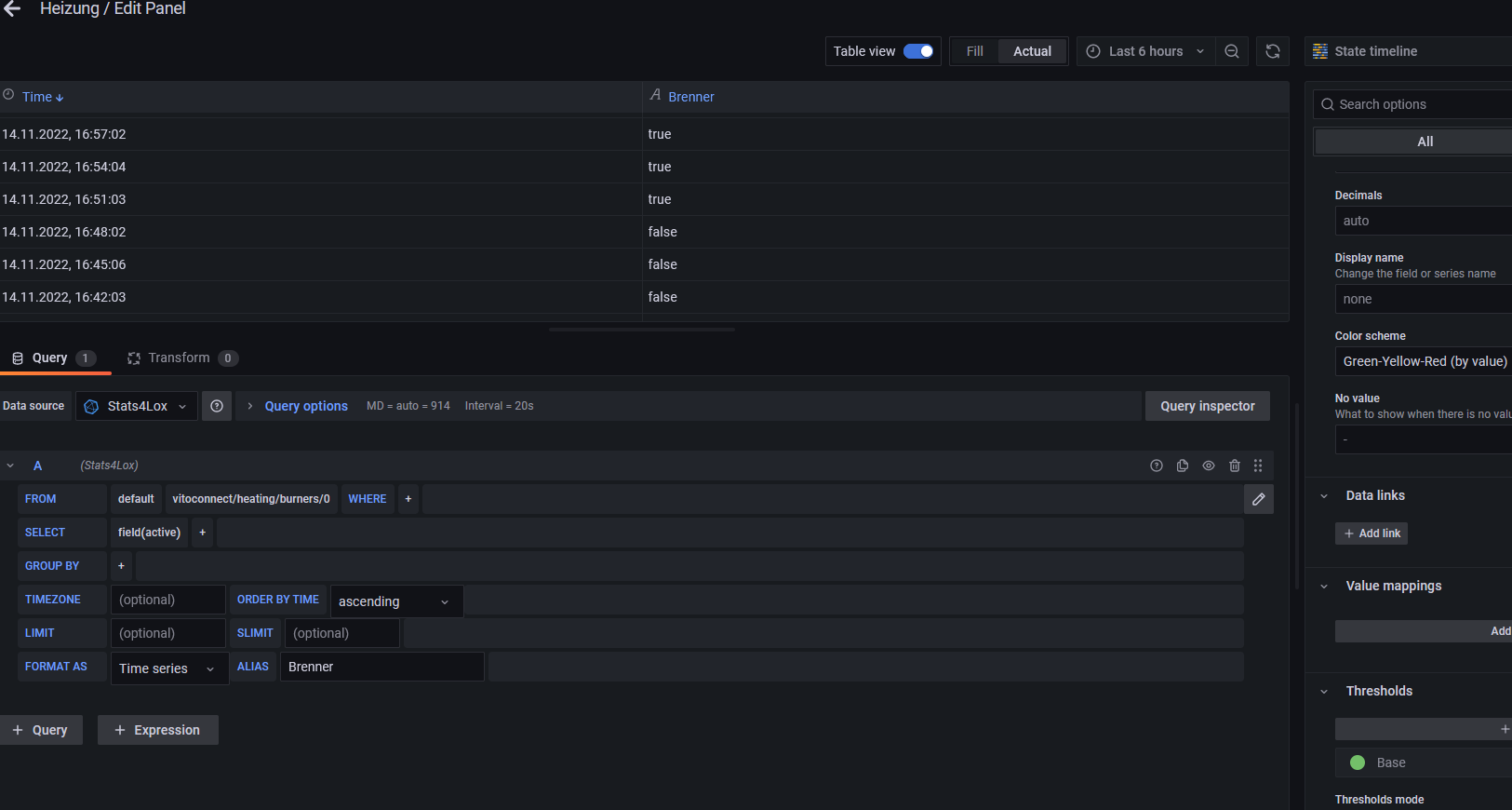
Task: Click the green Base threshold color dot
Action: pyautogui.click(x=1358, y=763)
